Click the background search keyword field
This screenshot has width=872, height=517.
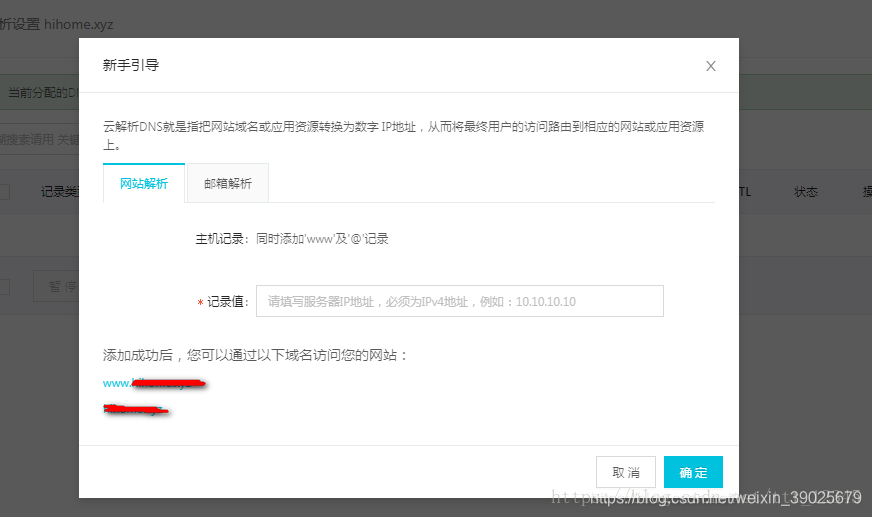point(39,139)
